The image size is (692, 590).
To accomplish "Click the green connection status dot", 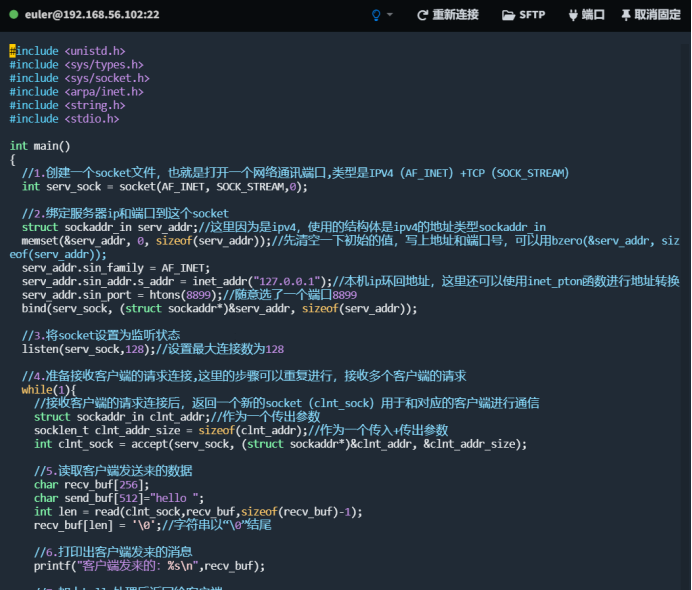I will pos(14,15).
